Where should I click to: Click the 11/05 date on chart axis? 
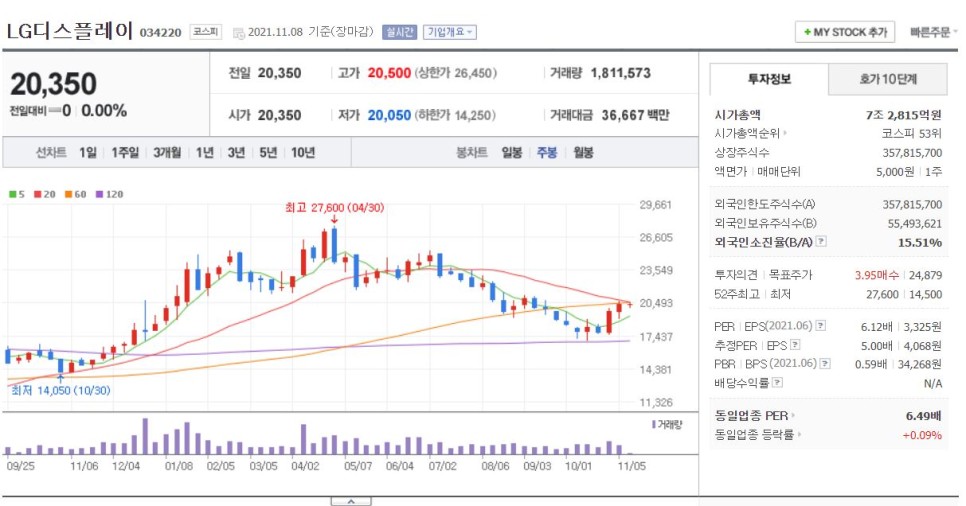click(631, 466)
